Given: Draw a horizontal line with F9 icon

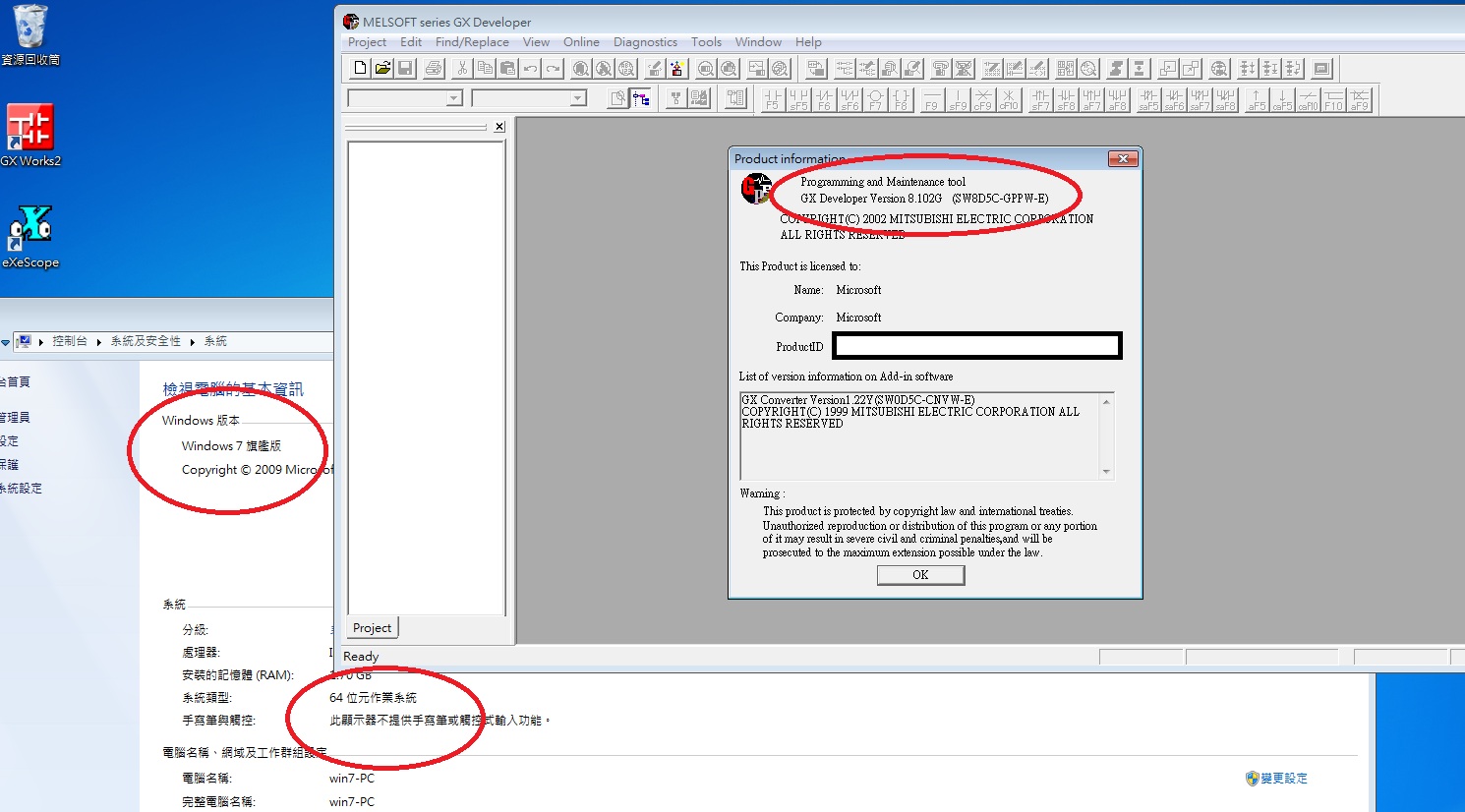Looking at the screenshot, I should (x=931, y=99).
